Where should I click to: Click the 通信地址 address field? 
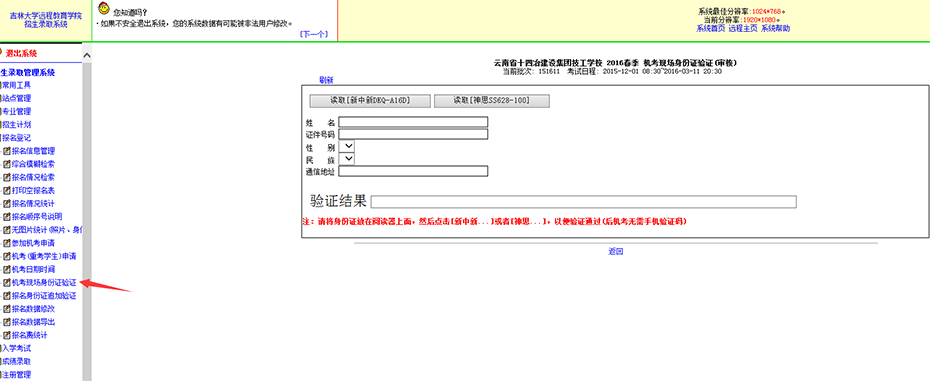pyautogui.click(x=413, y=171)
